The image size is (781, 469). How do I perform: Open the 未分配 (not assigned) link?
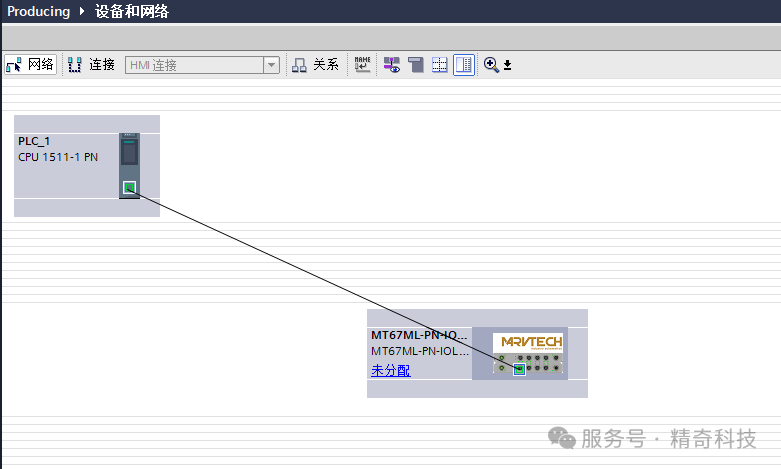391,370
